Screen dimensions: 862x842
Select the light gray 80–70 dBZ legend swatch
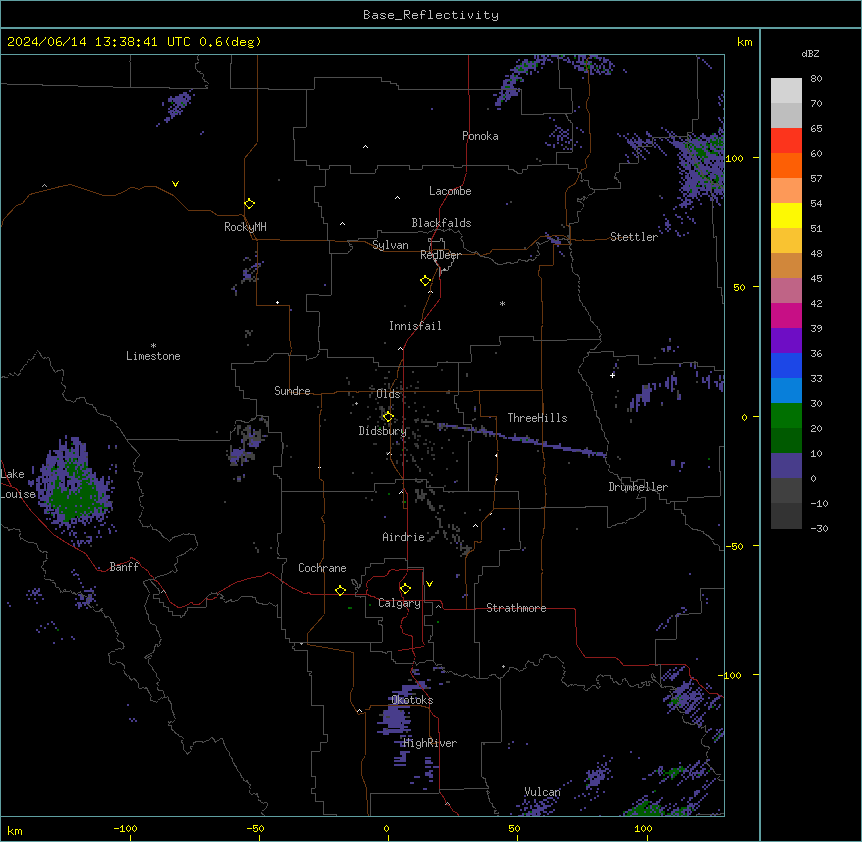click(x=786, y=91)
